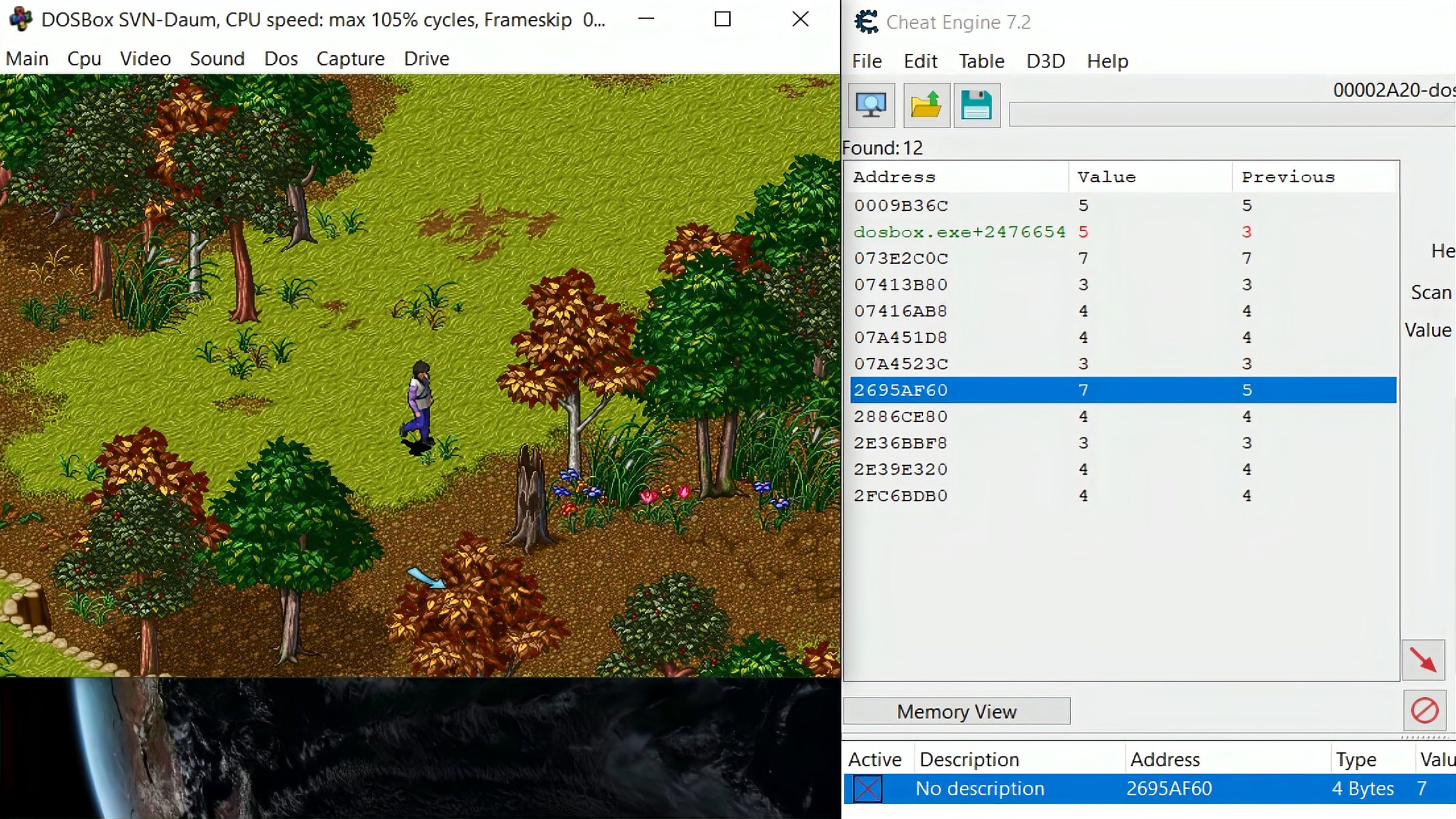Click address 0009B36C in scan results
Screen dimensions: 1456x819
point(901,204)
